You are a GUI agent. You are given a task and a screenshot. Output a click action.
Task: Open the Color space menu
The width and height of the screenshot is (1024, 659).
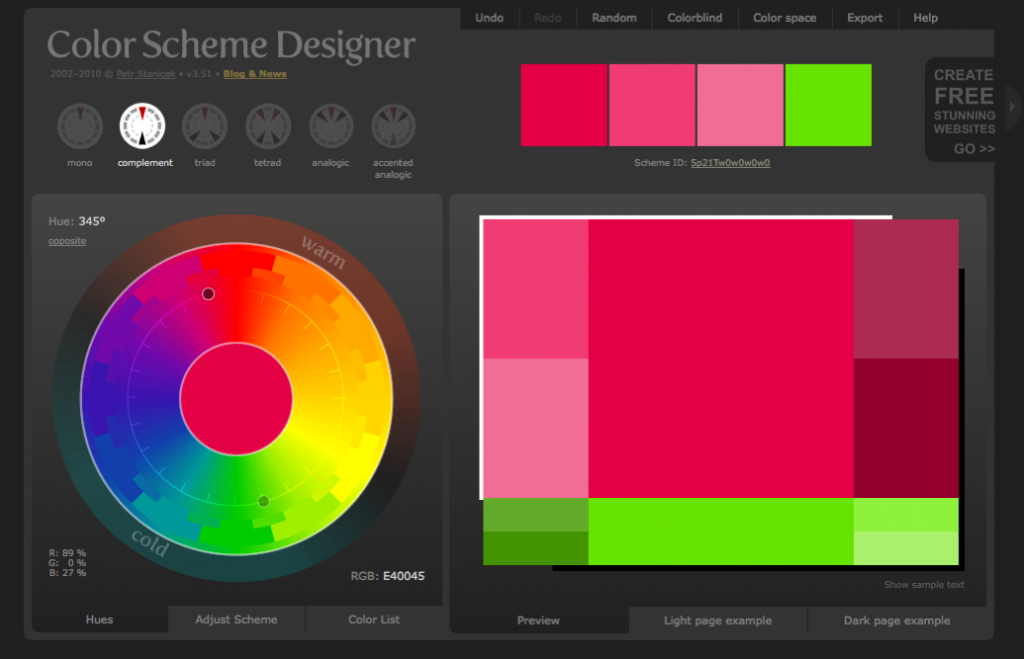click(x=784, y=18)
